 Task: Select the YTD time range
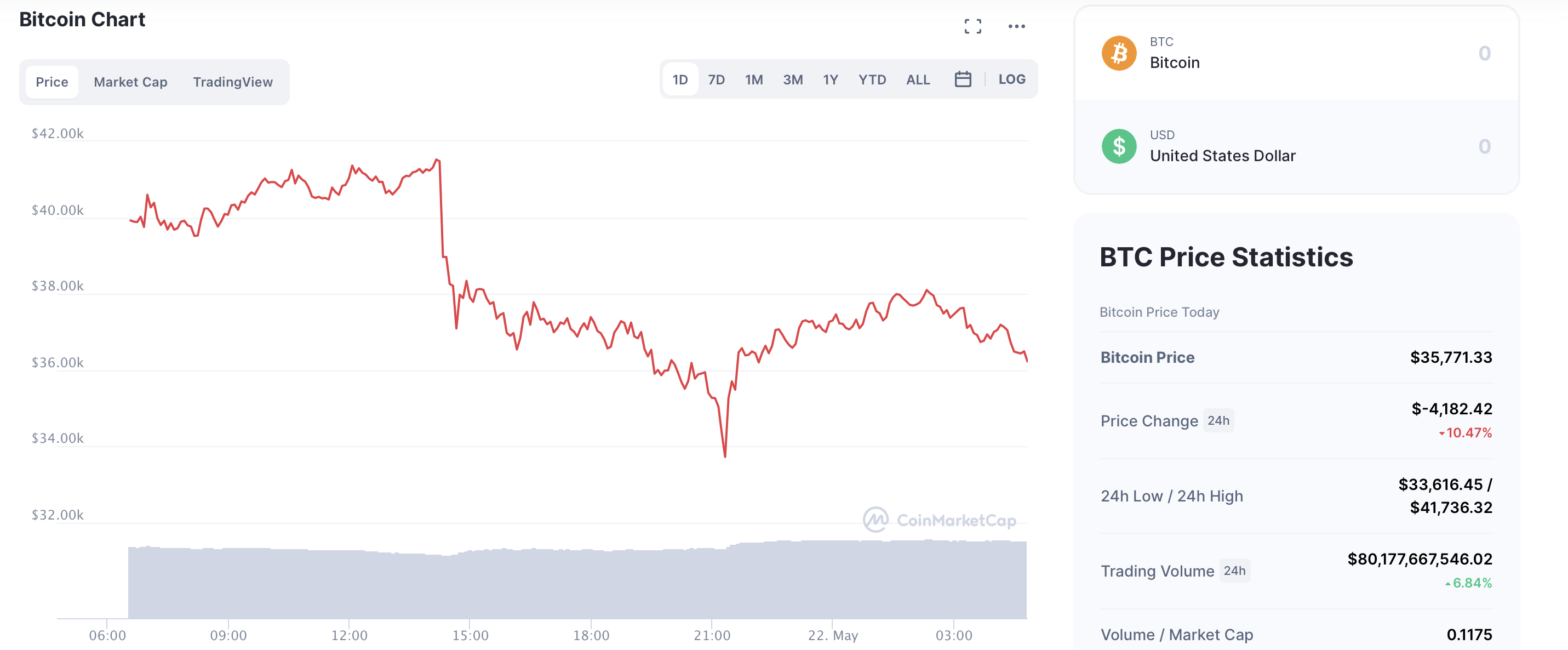pyautogui.click(x=872, y=80)
